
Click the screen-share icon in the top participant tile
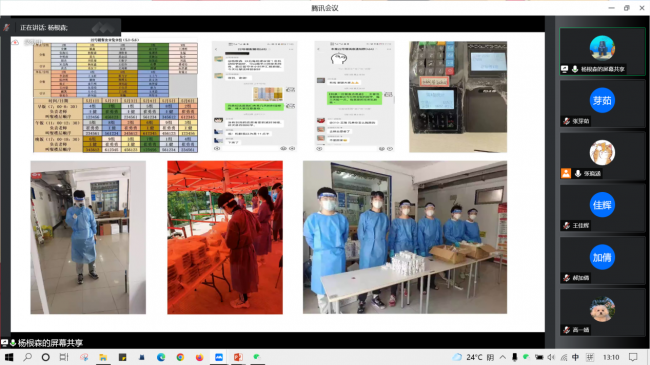(x=565, y=69)
